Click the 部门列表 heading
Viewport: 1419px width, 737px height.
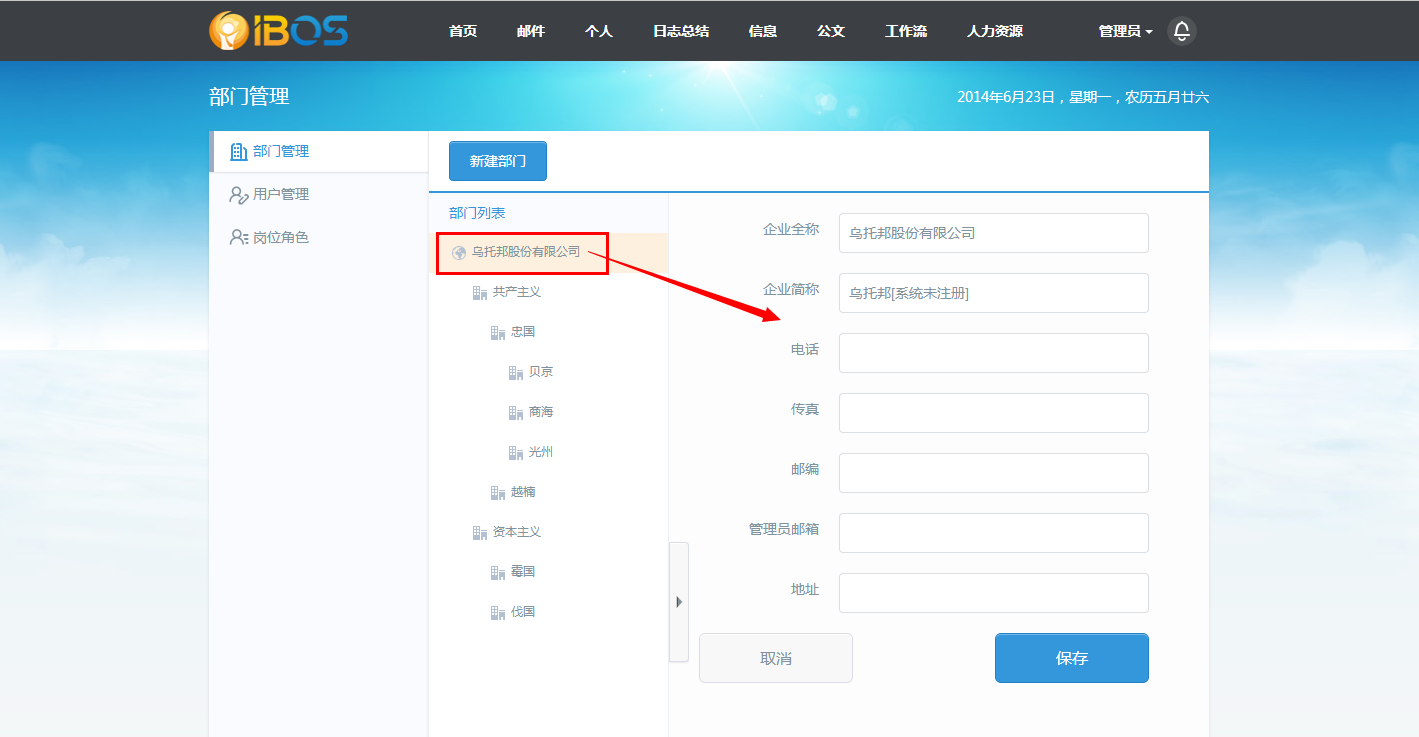pos(477,214)
